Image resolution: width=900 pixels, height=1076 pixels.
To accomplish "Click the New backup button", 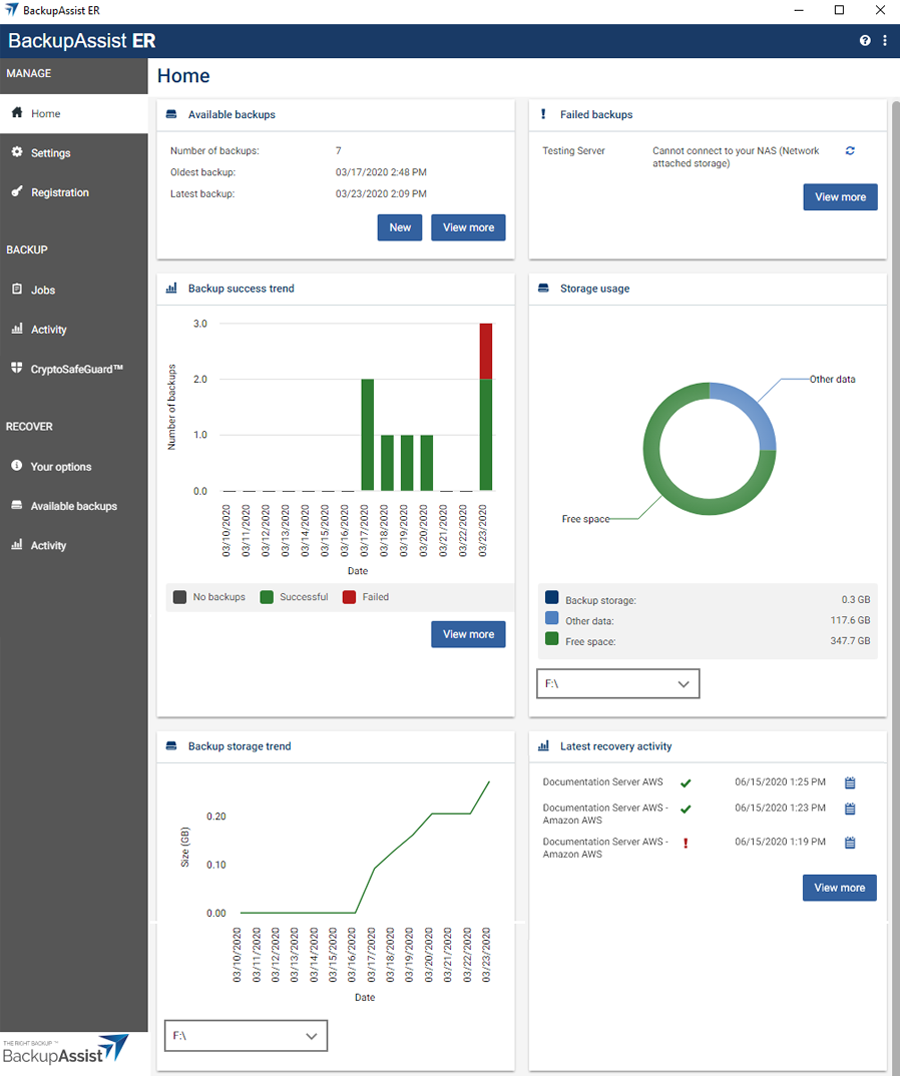I will [400, 227].
